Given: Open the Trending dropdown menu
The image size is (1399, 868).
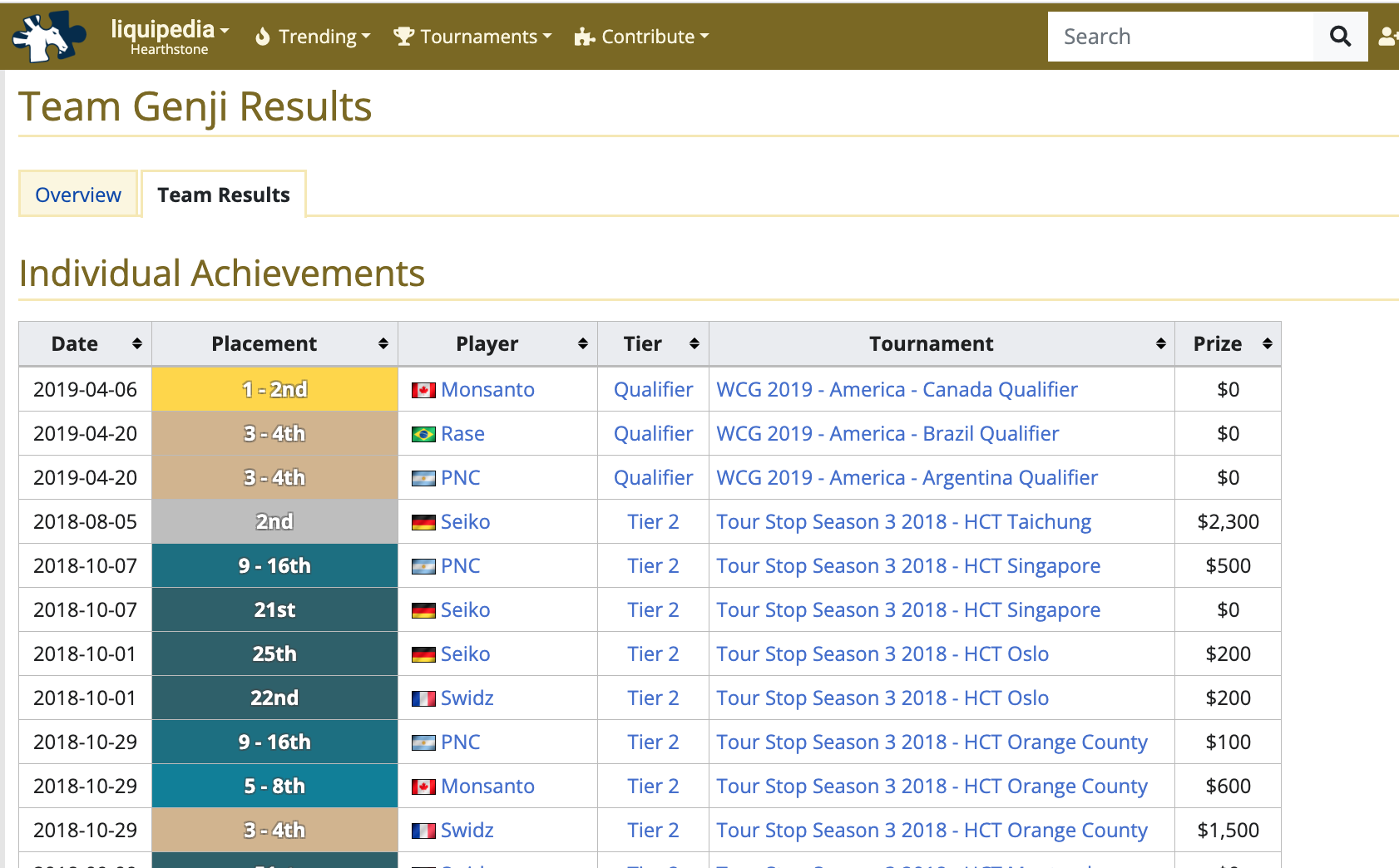Looking at the screenshot, I should [x=313, y=37].
